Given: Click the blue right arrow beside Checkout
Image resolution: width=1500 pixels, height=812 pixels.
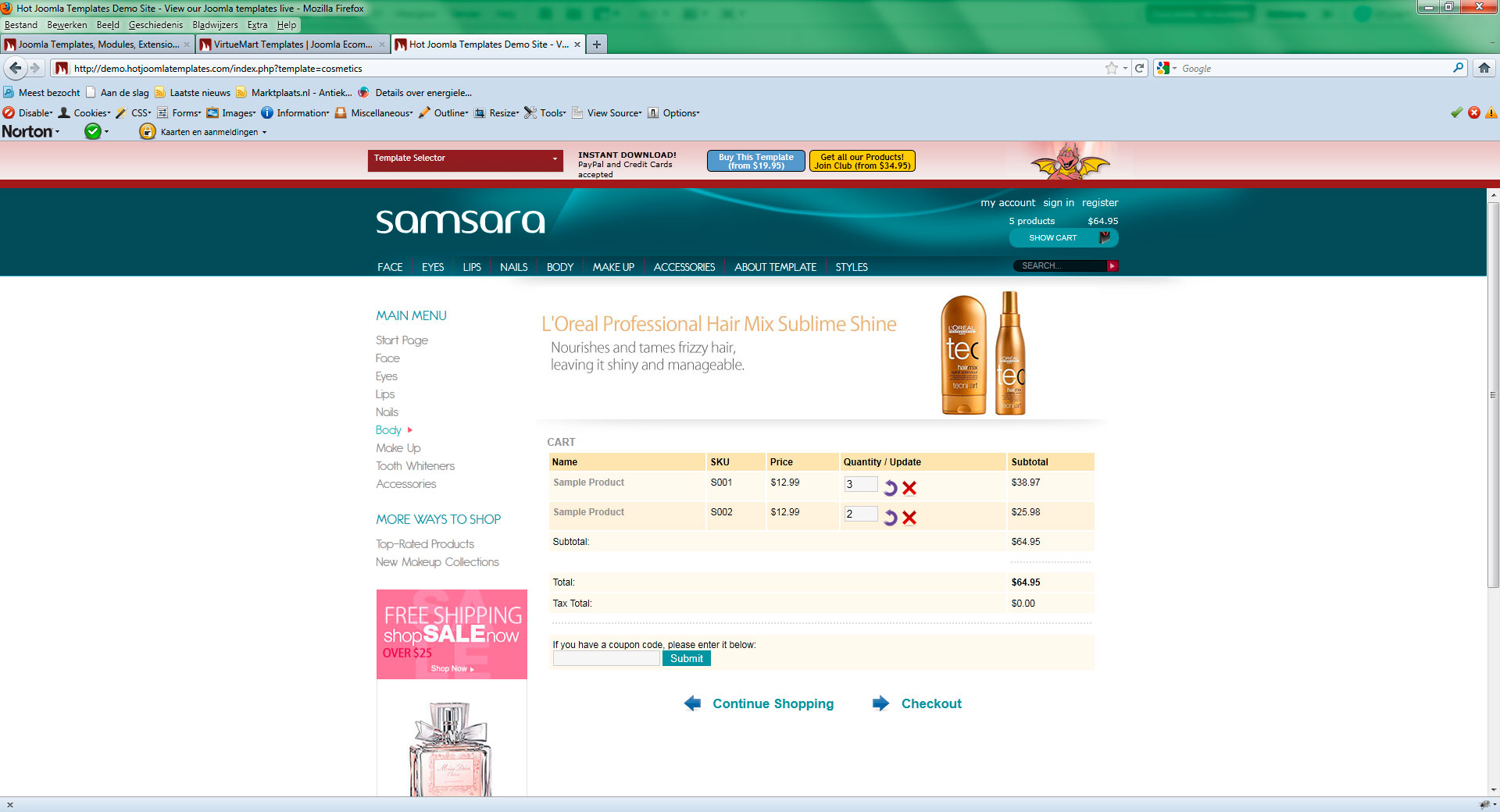Looking at the screenshot, I should tap(881, 703).
